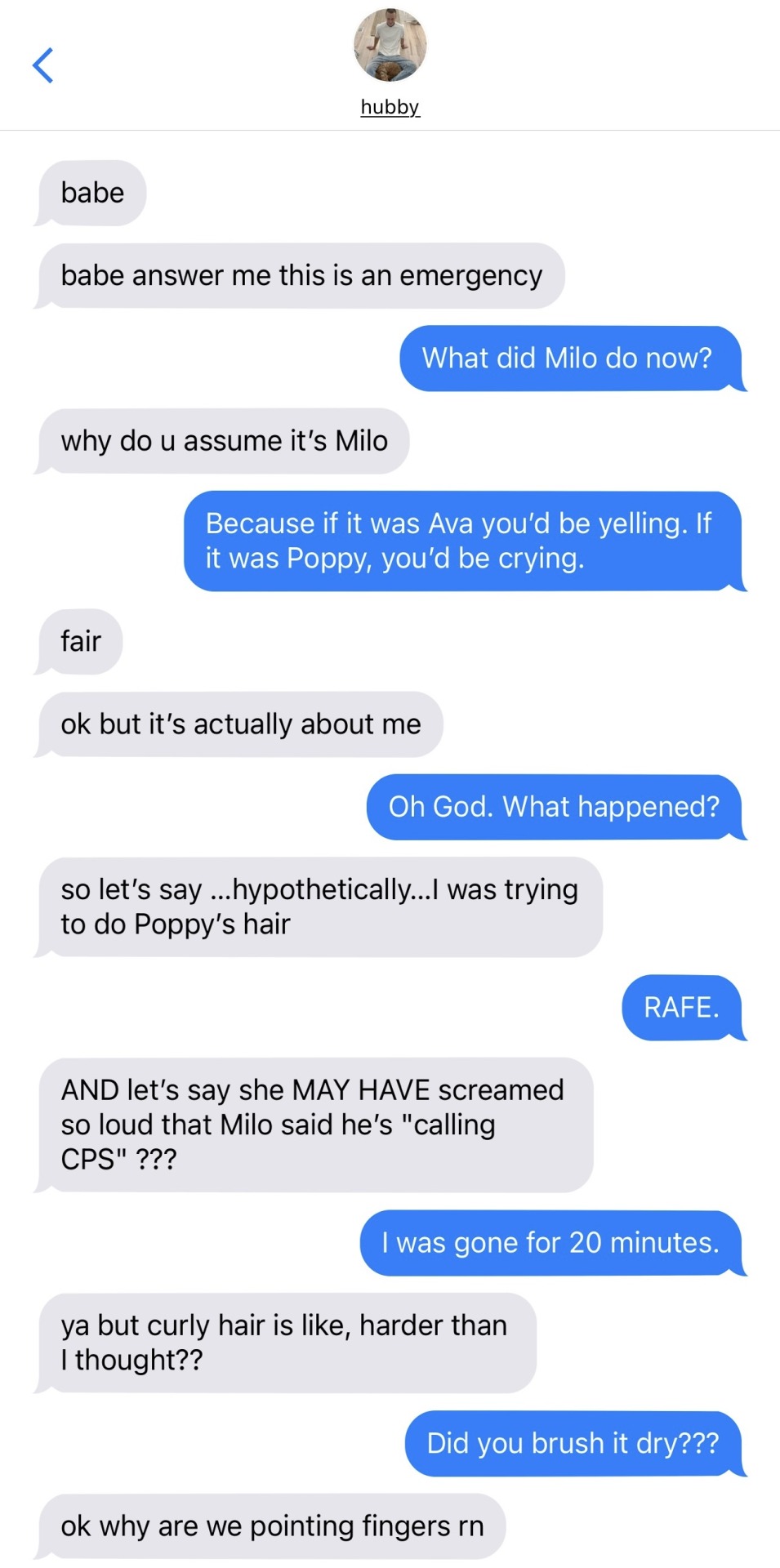Viewport: 780px width, 1568px height.
Task: Tap 'babe answer me this is an emergency' message
Action: pyautogui.click(x=301, y=275)
